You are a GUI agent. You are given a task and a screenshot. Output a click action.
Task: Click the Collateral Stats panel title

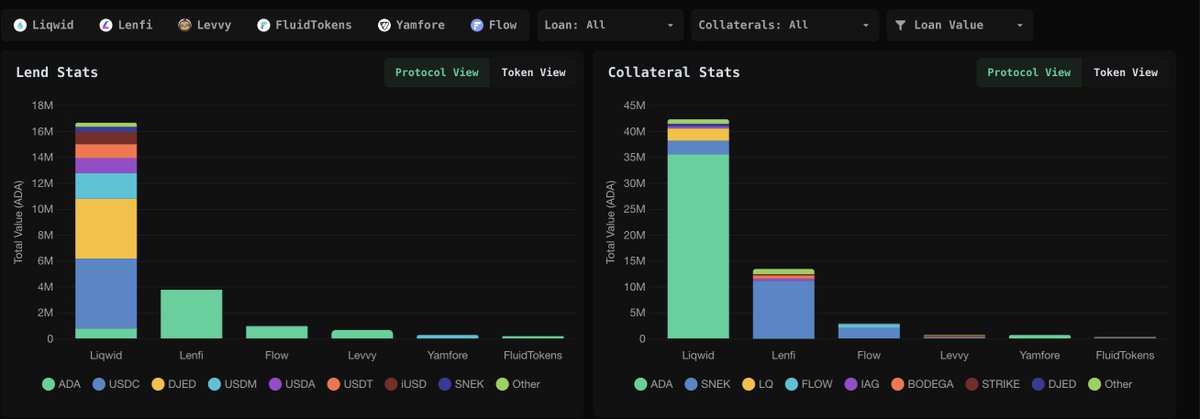674,72
